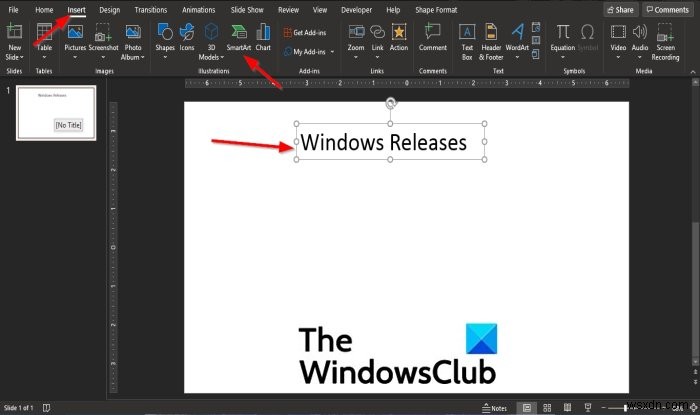Open My Add-ins

point(305,52)
